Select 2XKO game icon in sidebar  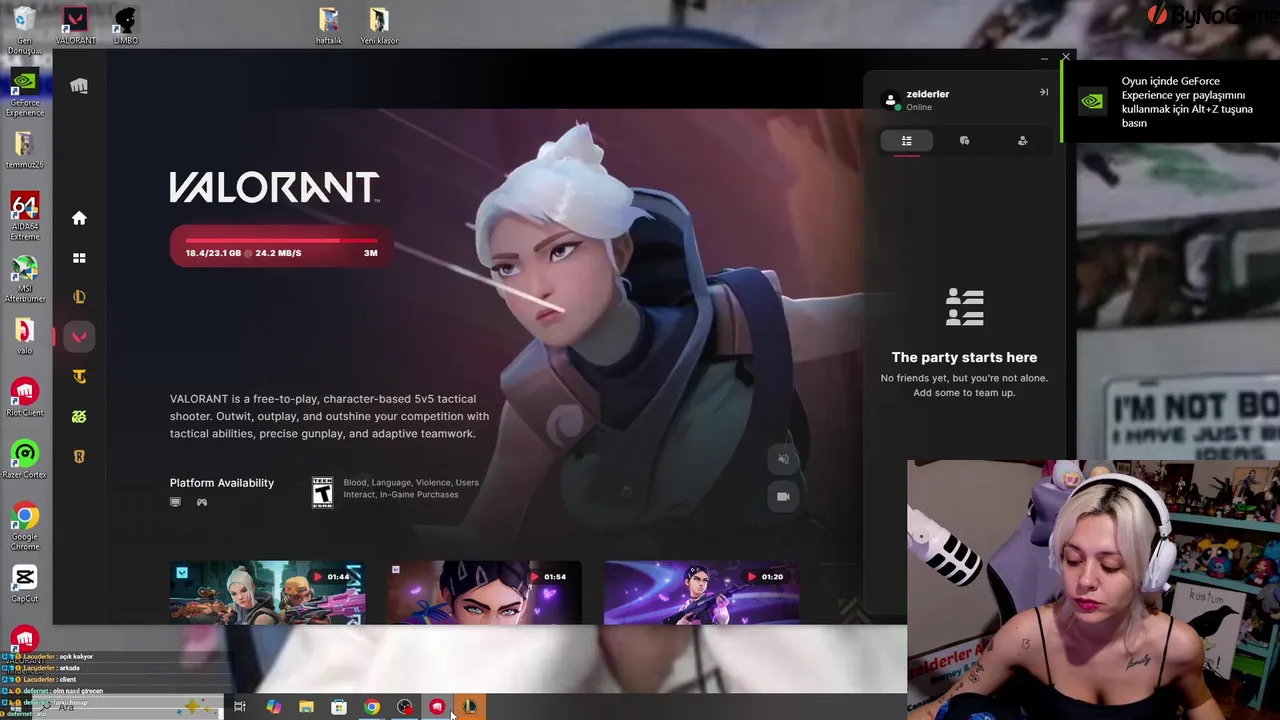click(79, 417)
